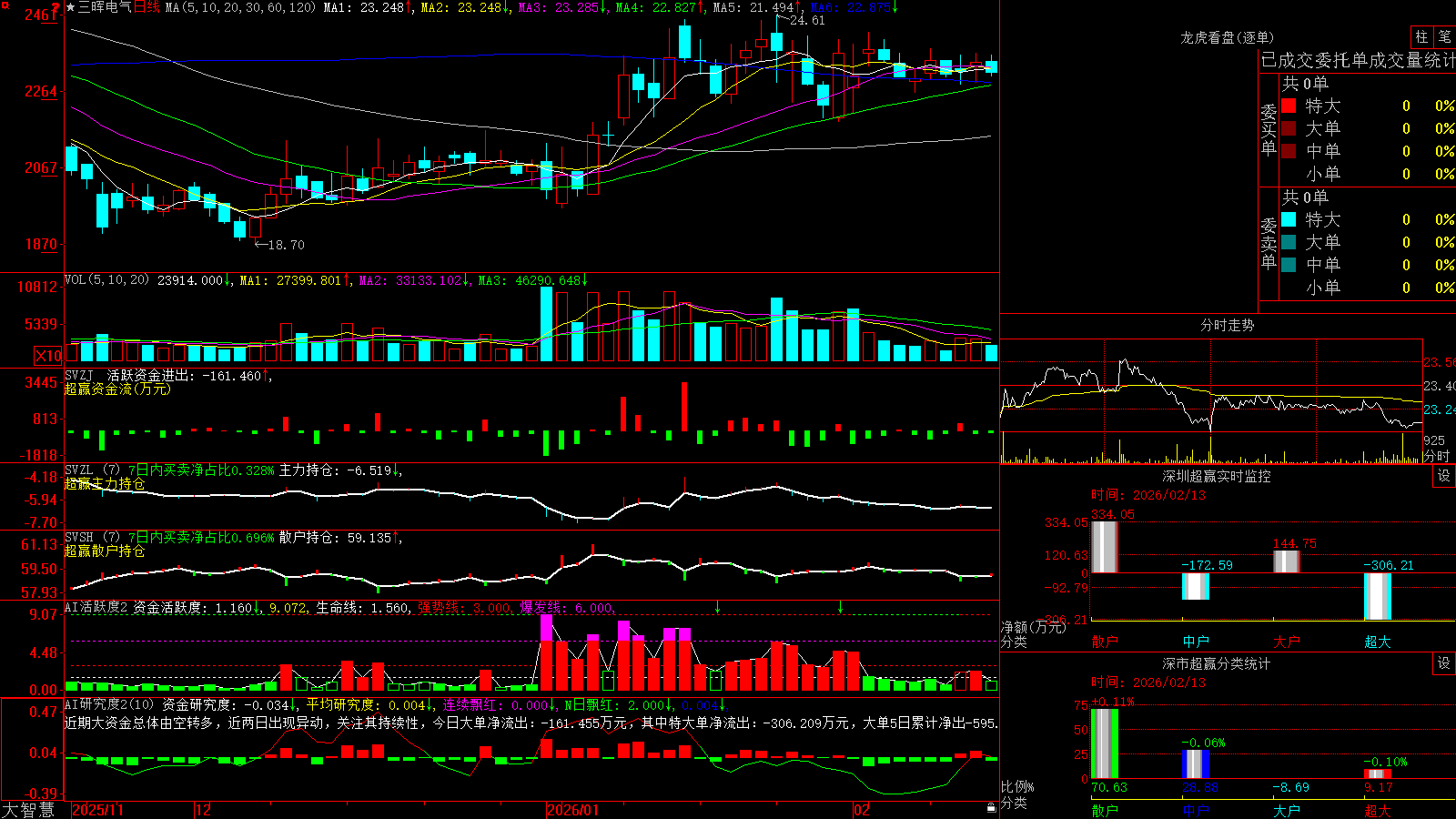This screenshot has width=1456, height=819.
Task: Click the 委卖单 section label
Action: pyautogui.click(x=1269, y=243)
